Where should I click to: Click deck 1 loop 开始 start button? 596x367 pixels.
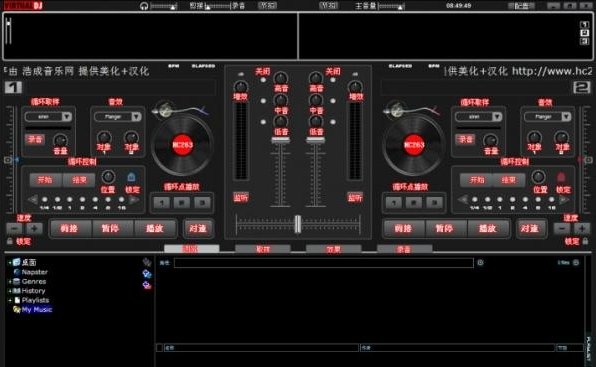pyautogui.click(x=45, y=180)
